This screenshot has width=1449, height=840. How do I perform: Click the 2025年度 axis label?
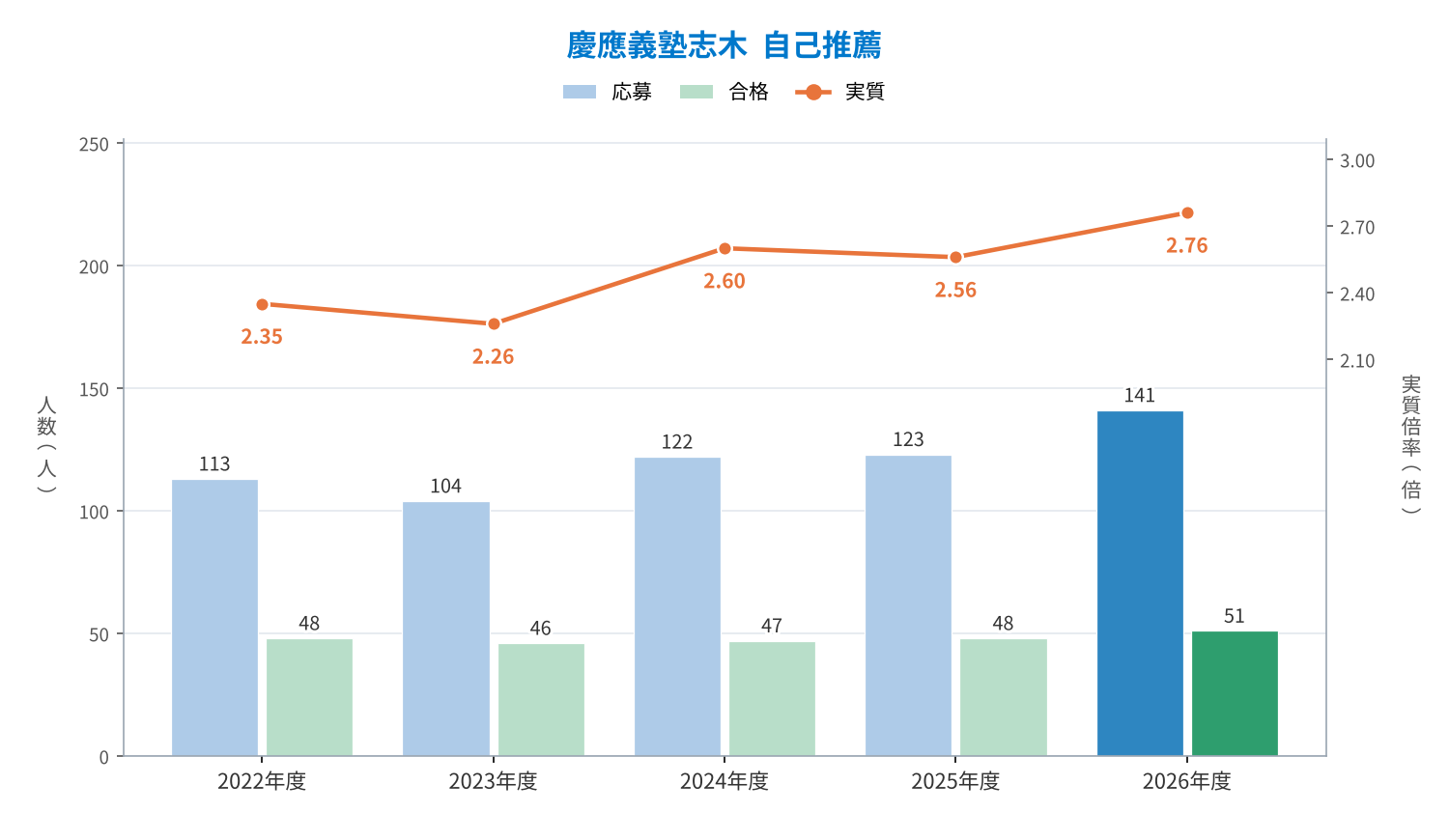[956, 781]
